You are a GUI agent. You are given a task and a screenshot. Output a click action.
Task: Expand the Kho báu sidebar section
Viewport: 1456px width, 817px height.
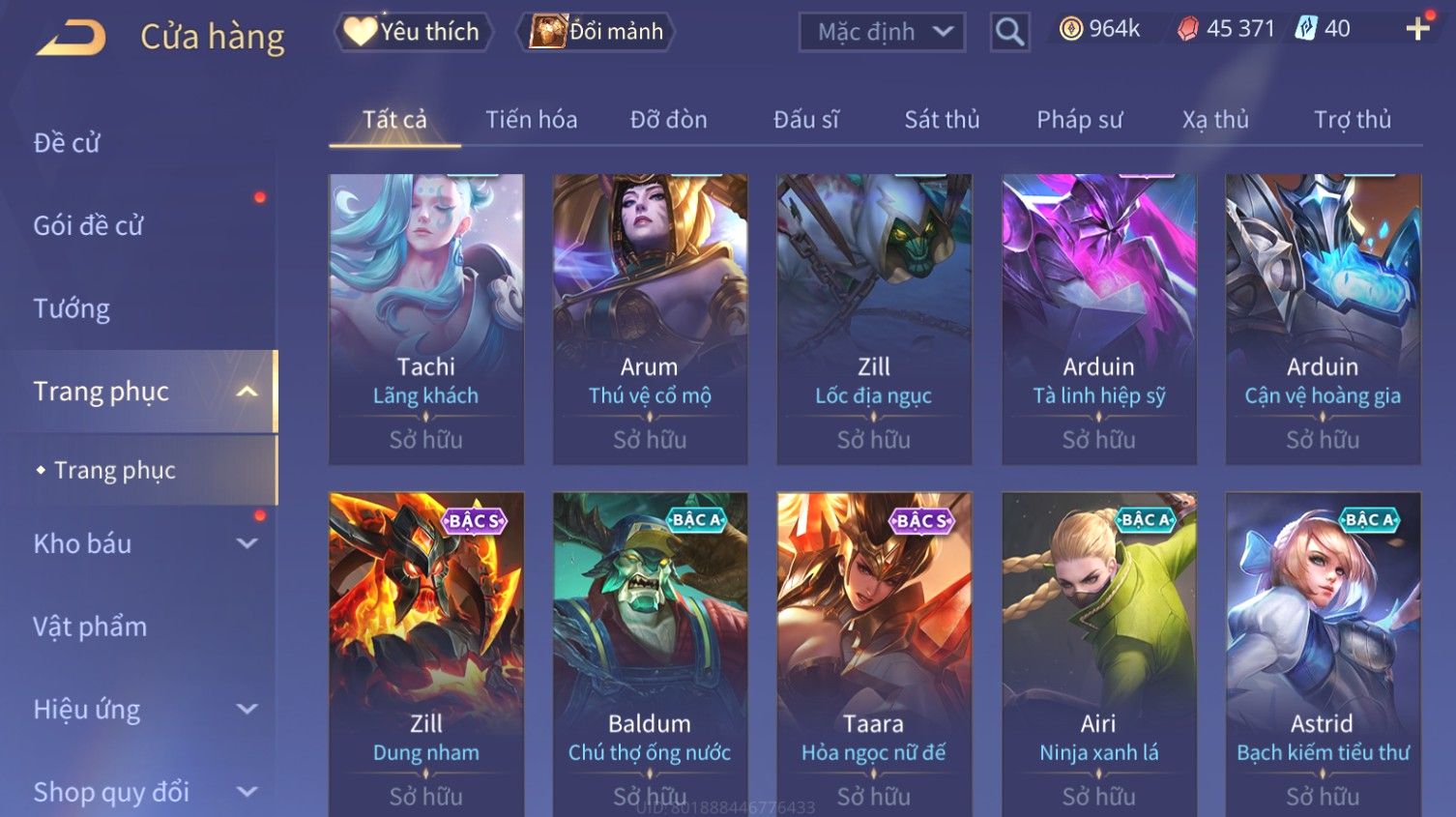pos(248,543)
